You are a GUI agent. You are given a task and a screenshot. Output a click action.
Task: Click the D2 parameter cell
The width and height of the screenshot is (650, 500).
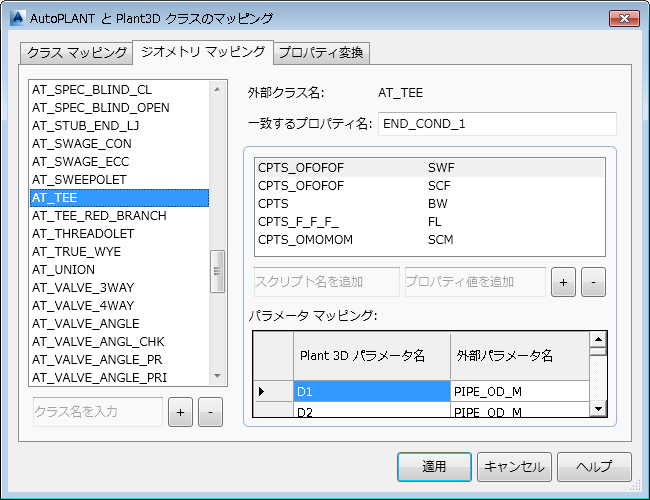(x=372, y=410)
